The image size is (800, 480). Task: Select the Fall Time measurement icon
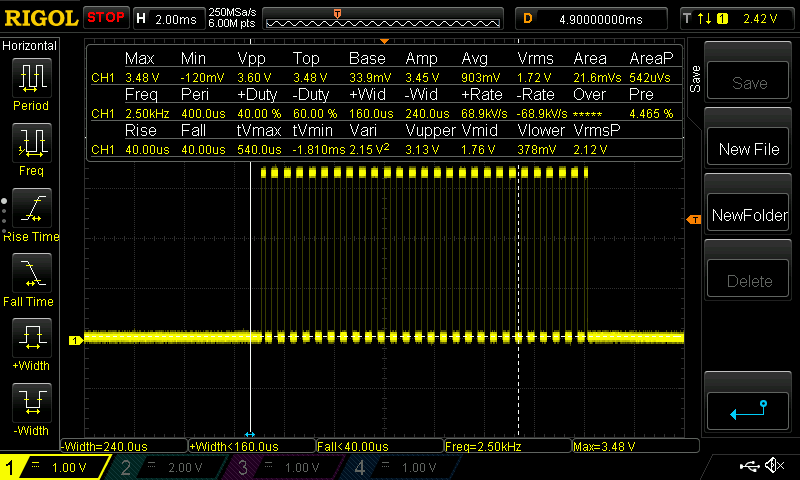(32, 273)
